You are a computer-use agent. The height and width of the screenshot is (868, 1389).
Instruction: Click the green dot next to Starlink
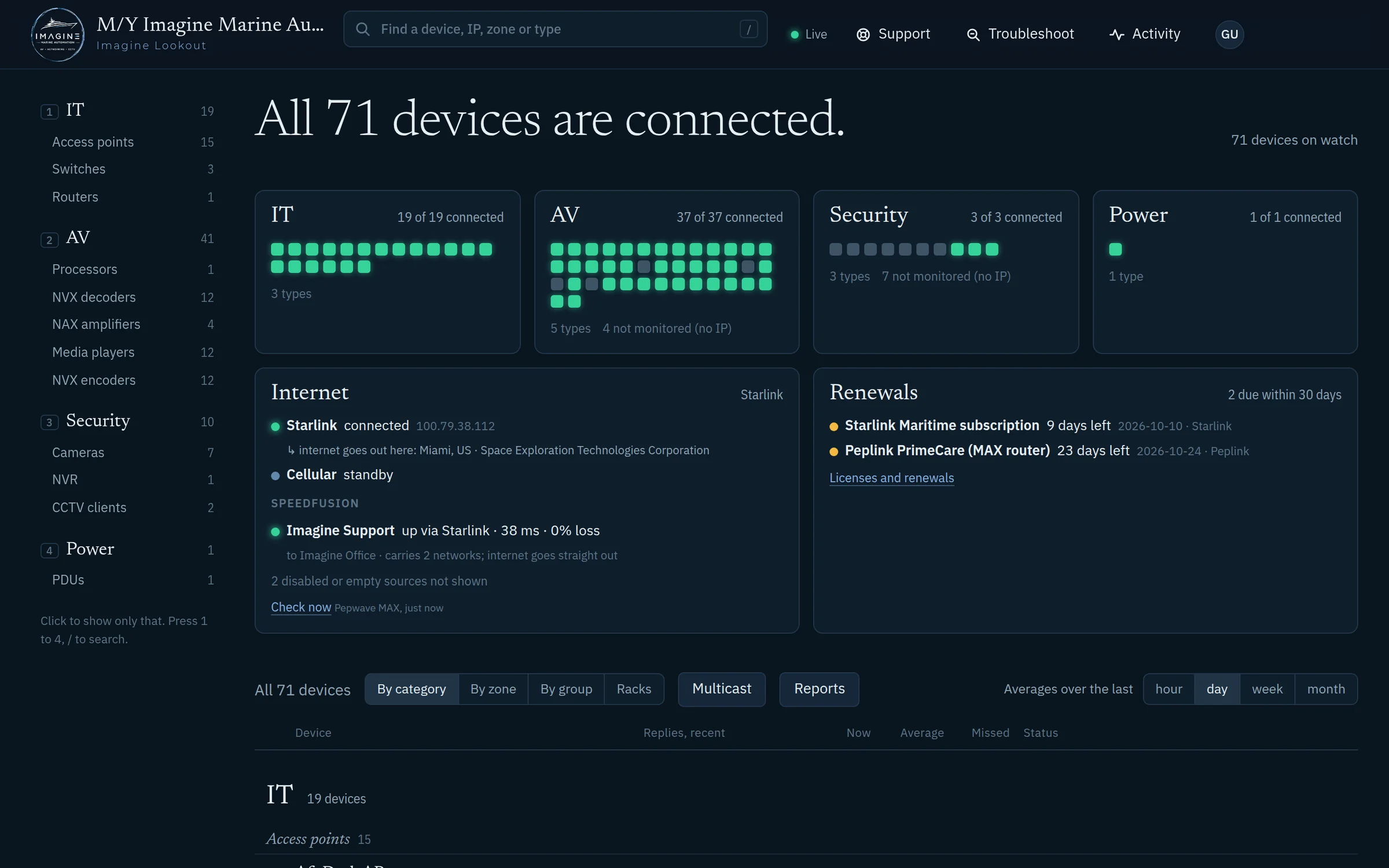pyautogui.click(x=275, y=426)
